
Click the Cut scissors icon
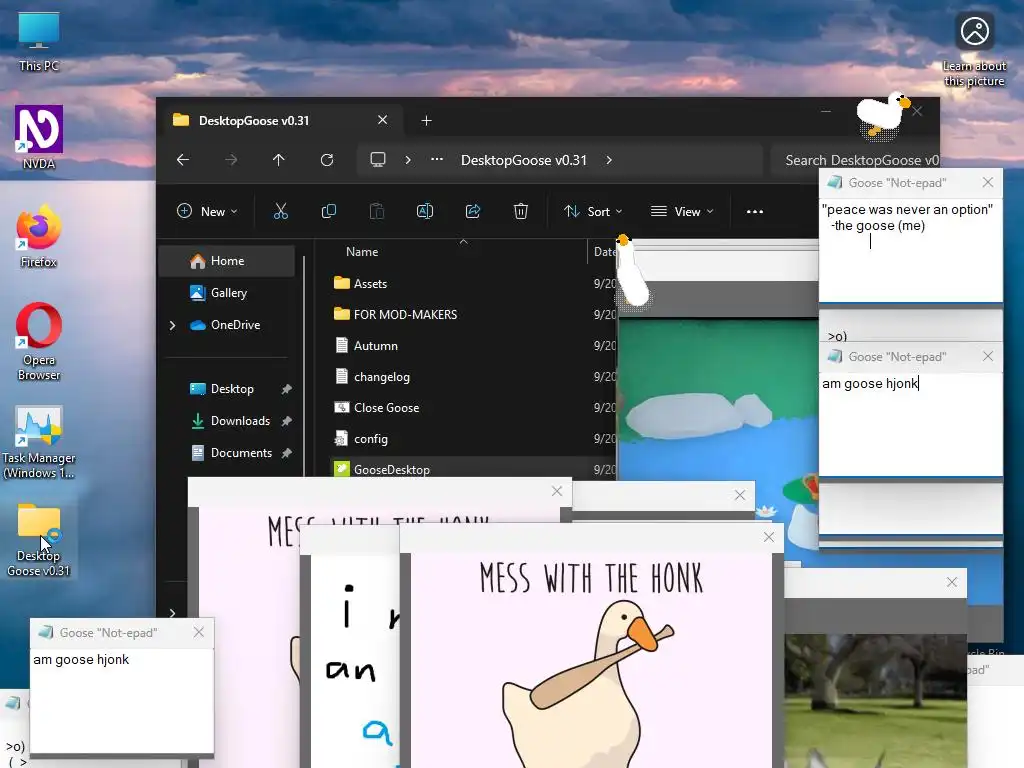pyautogui.click(x=281, y=211)
